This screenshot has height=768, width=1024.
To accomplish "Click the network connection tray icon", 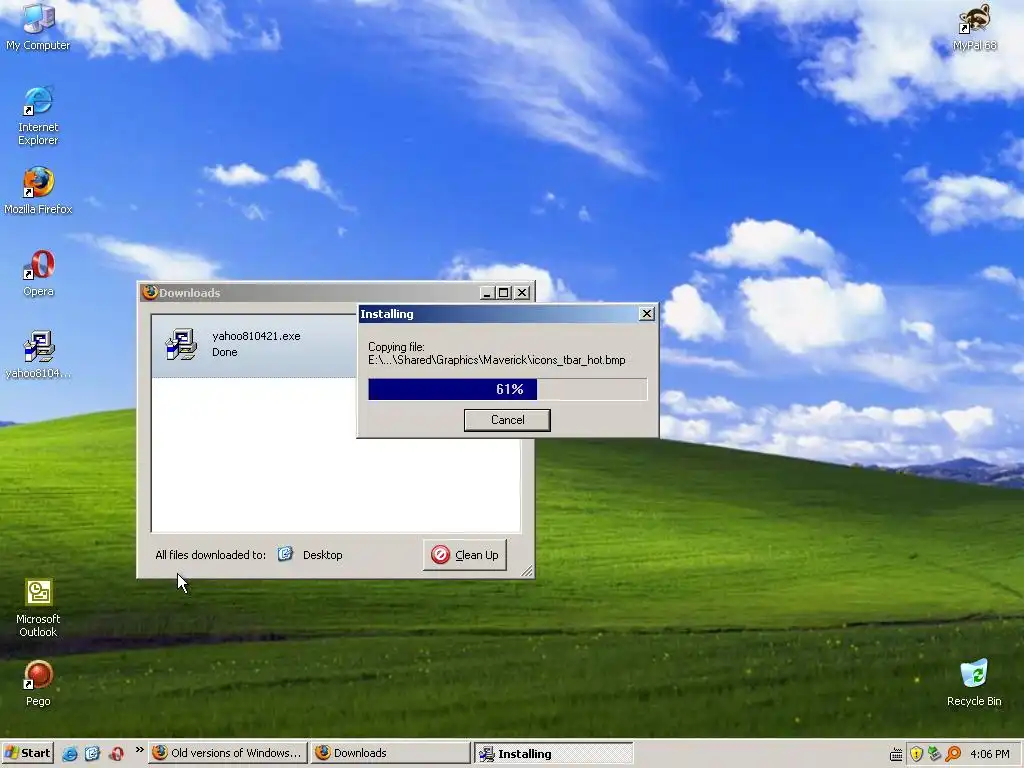I will [935, 754].
